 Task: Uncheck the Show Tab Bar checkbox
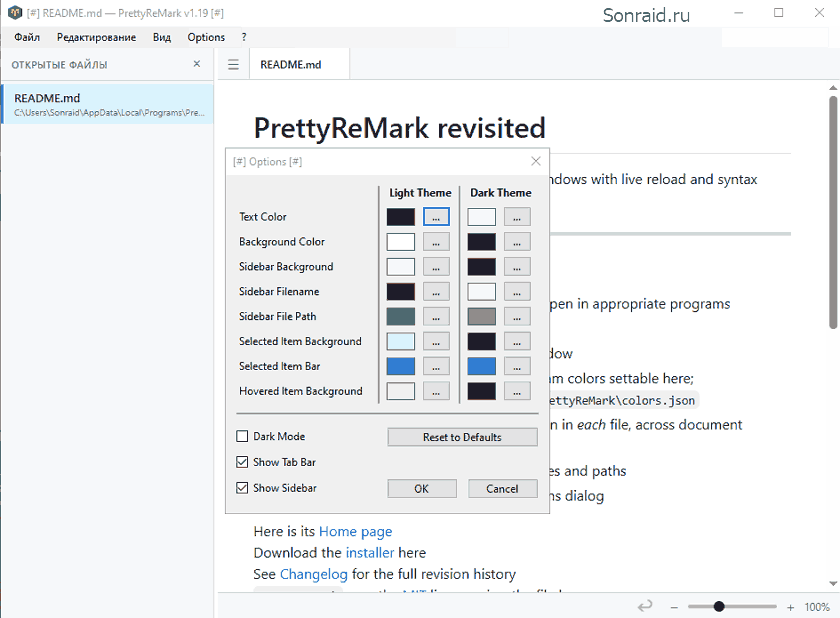tap(242, 462)
